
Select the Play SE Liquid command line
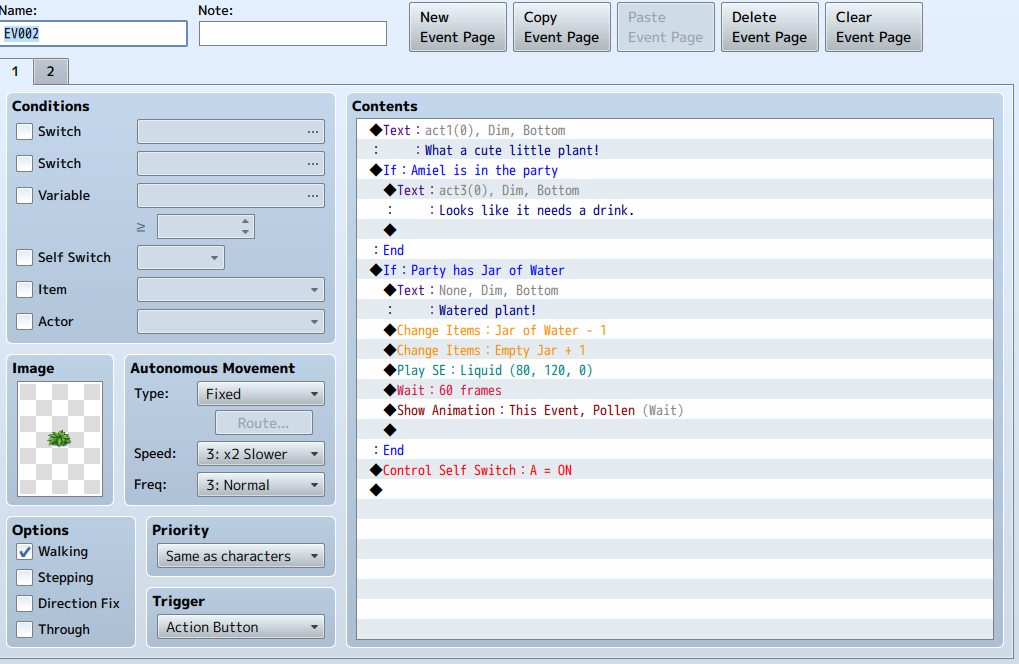pos(675,370)
